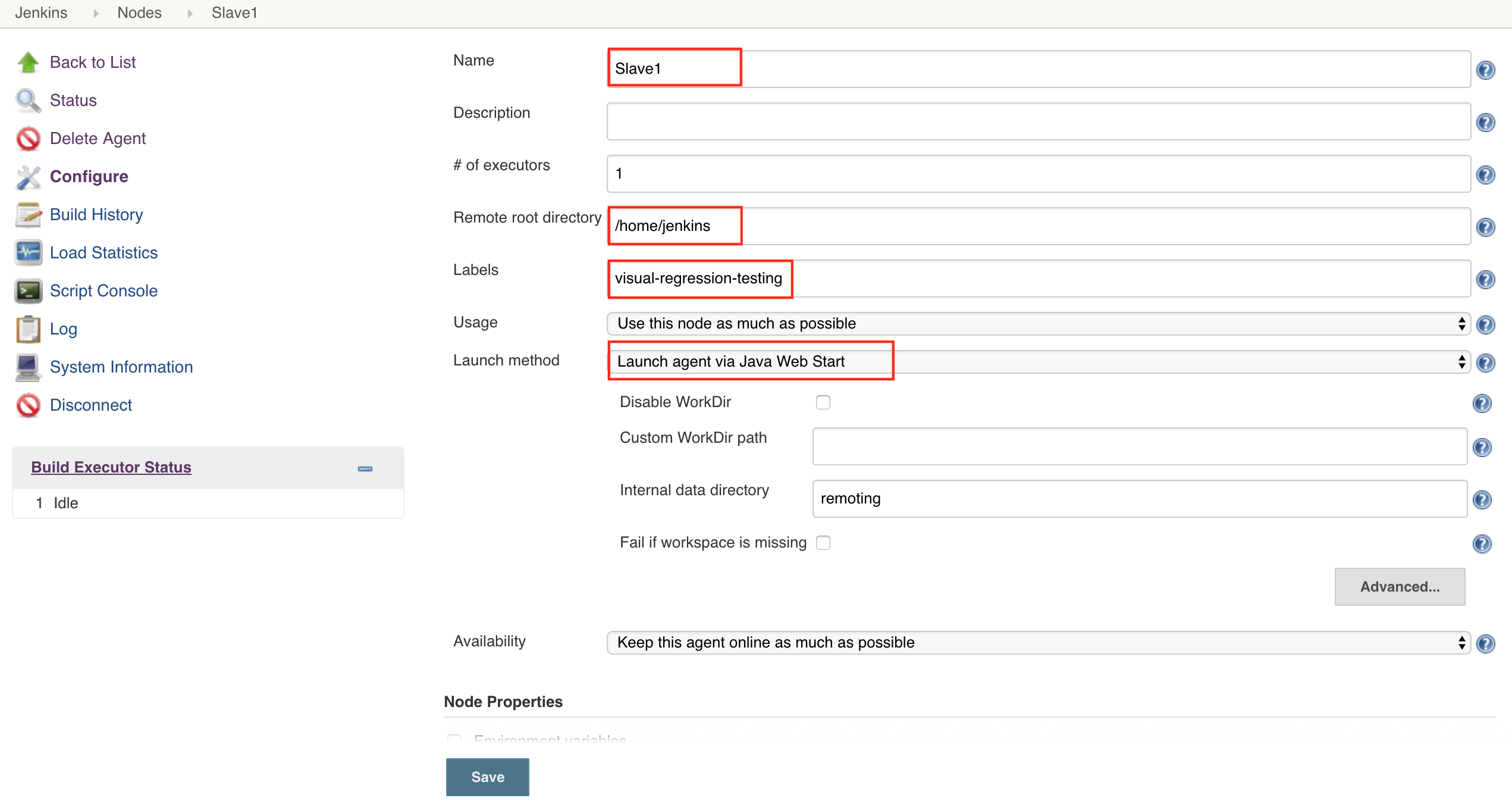This screenshot has height=807, width=1512.
Task: Click the Script Console icon
Action: click(27, 290)
